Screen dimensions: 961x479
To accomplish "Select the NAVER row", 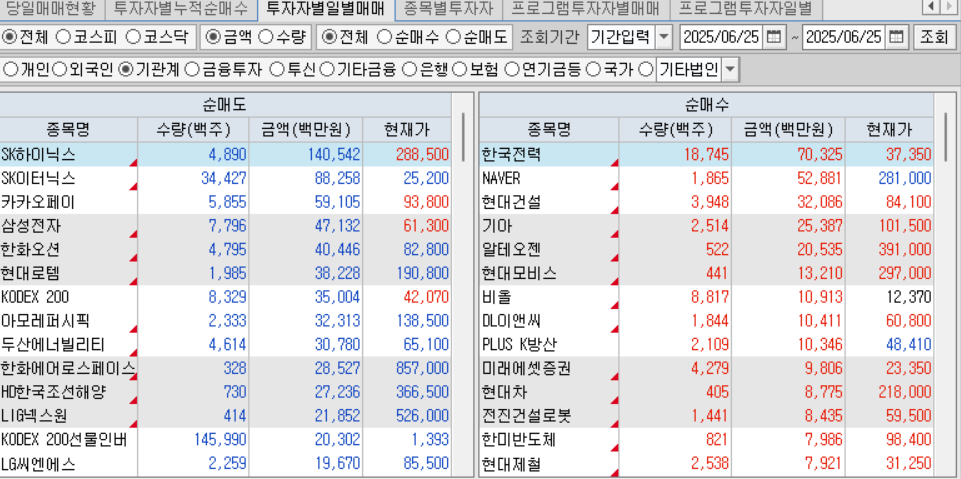I will point(707,178).
